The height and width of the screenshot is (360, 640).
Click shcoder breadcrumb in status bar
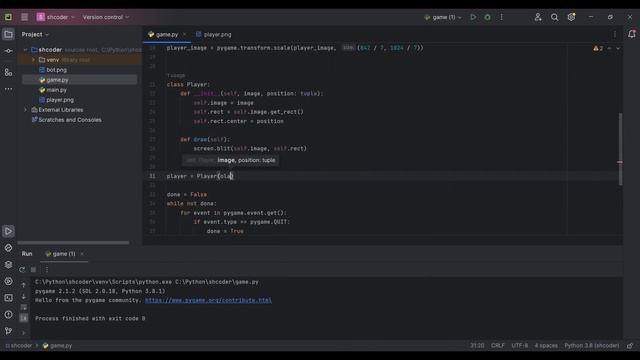click(x=19, y=346)
